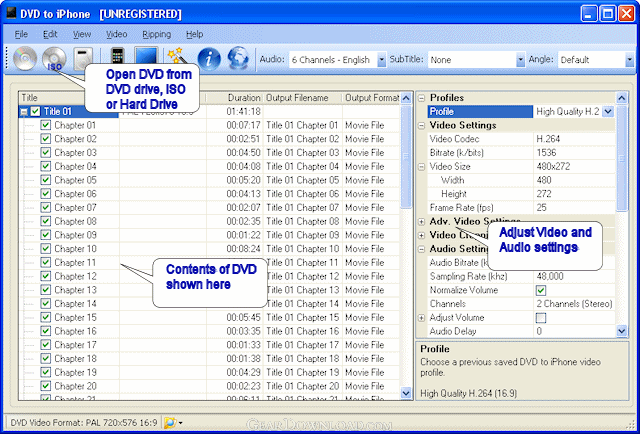This screenshot has width=640, height=434.
Task: Disable the Normalize Volume checkbox
Action: (541, 290)
